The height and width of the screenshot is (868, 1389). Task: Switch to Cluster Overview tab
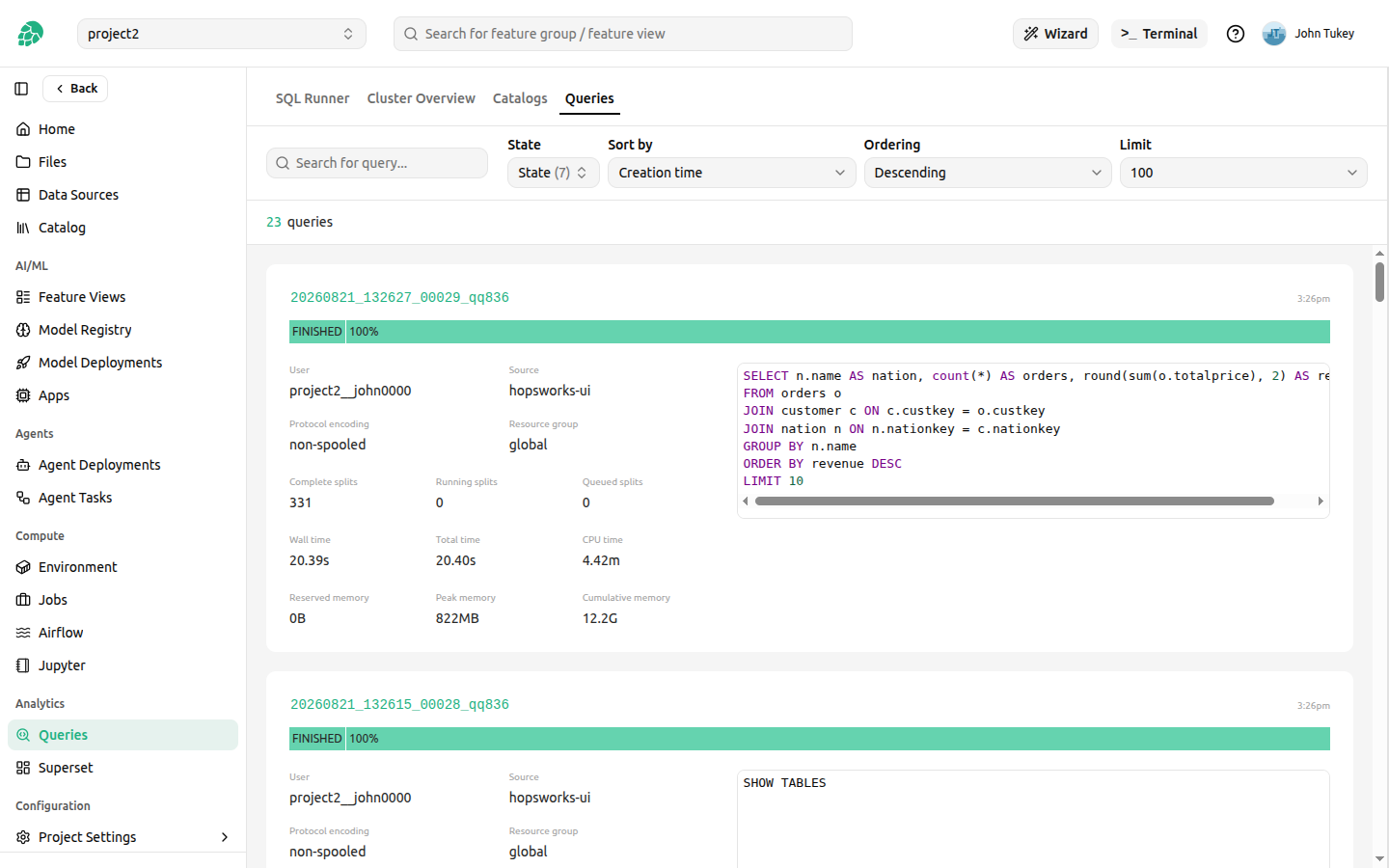(x=422, y=98)
